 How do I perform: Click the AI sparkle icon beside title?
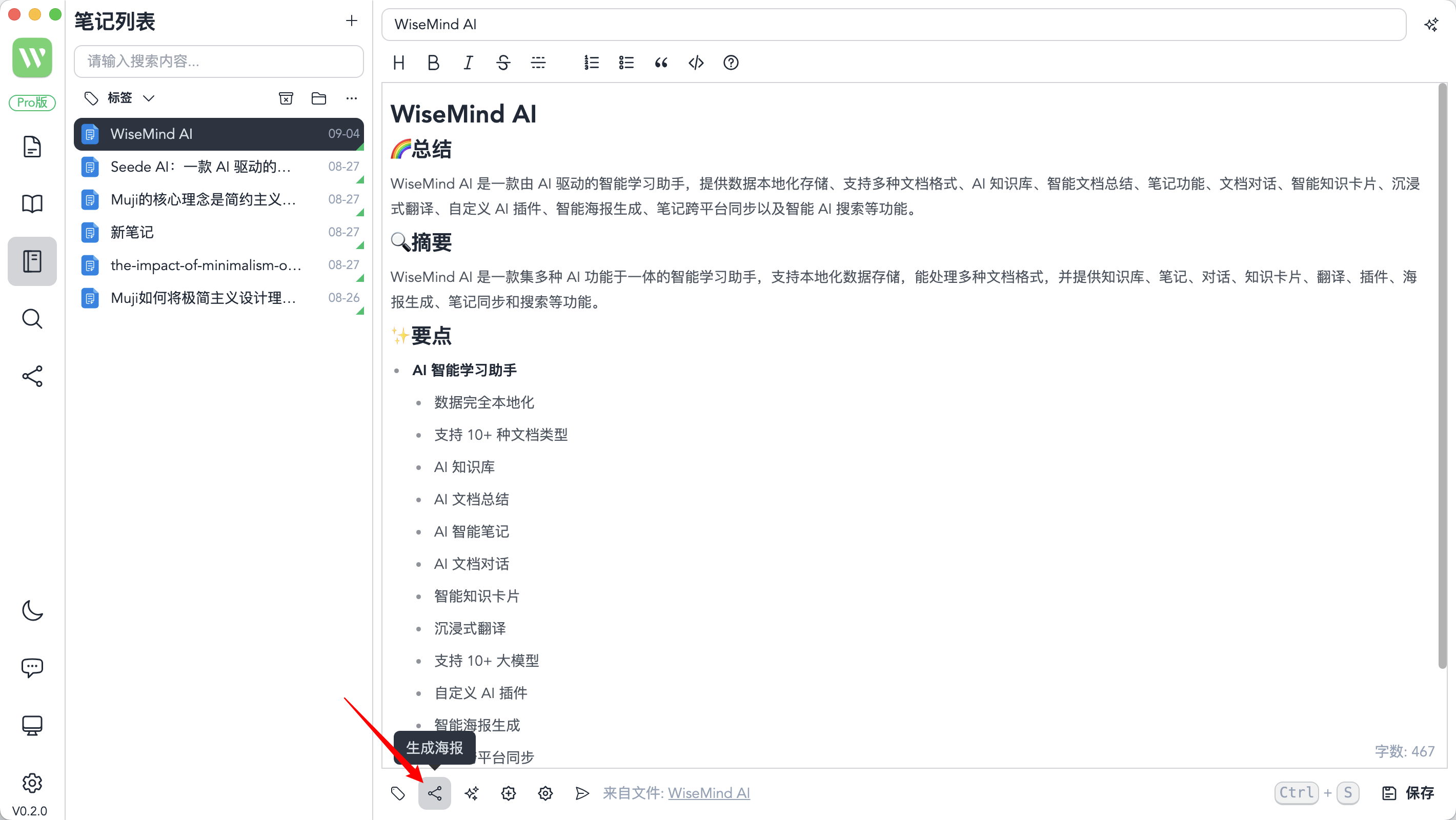pos(1431,24)
